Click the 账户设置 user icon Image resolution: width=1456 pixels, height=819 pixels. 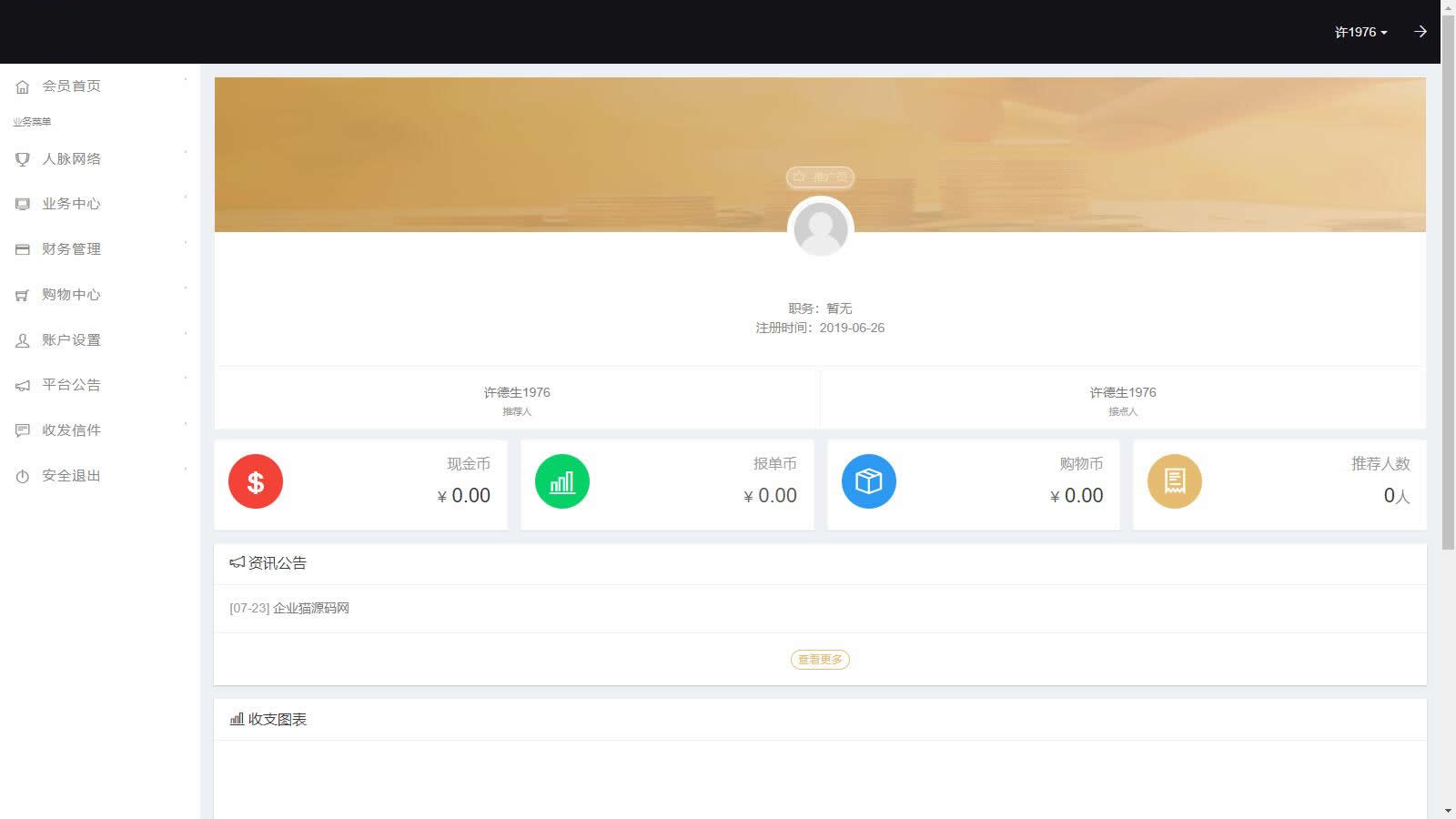22,339
